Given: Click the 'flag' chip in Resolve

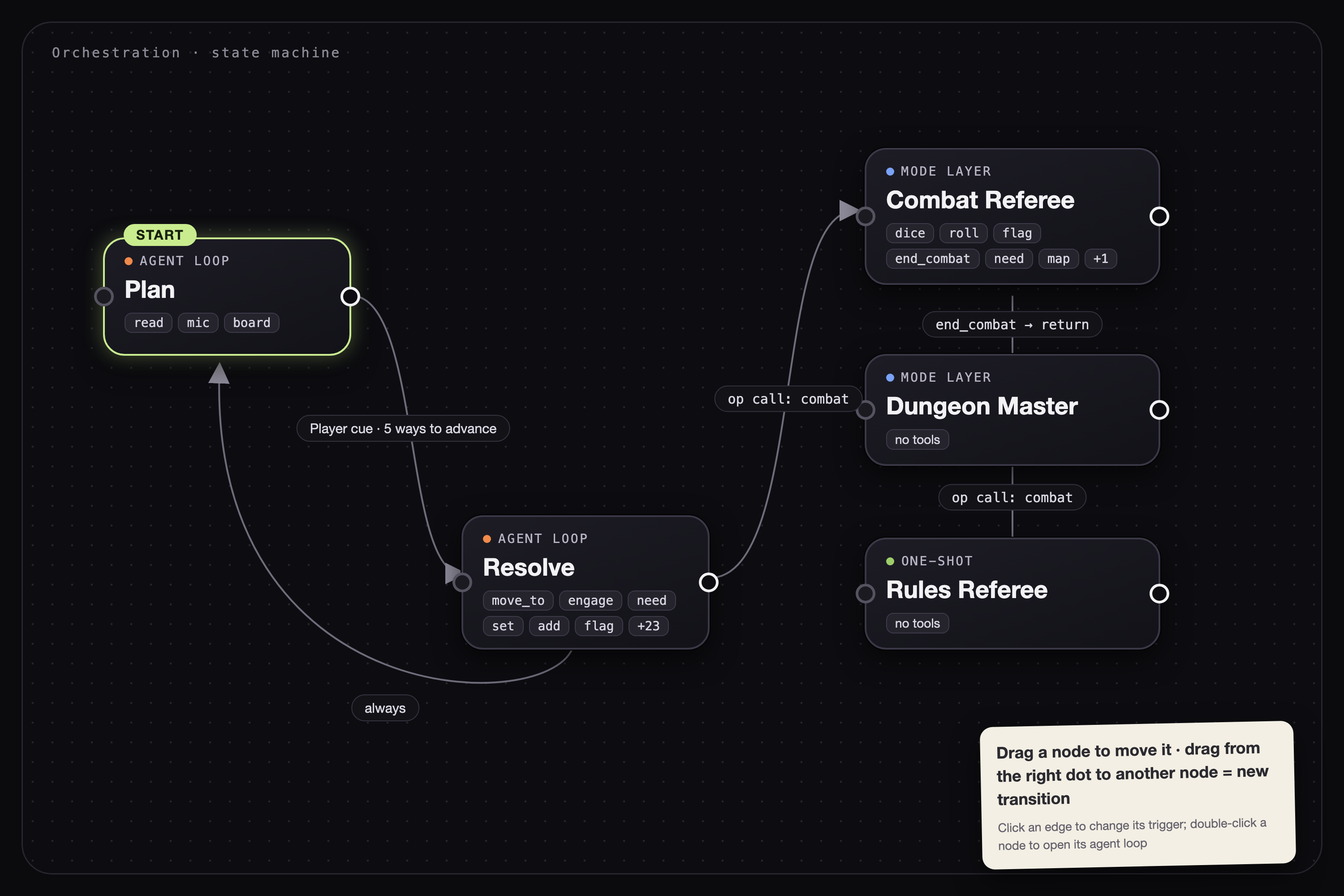Looking at the screenshot, I should coord(599,626).
